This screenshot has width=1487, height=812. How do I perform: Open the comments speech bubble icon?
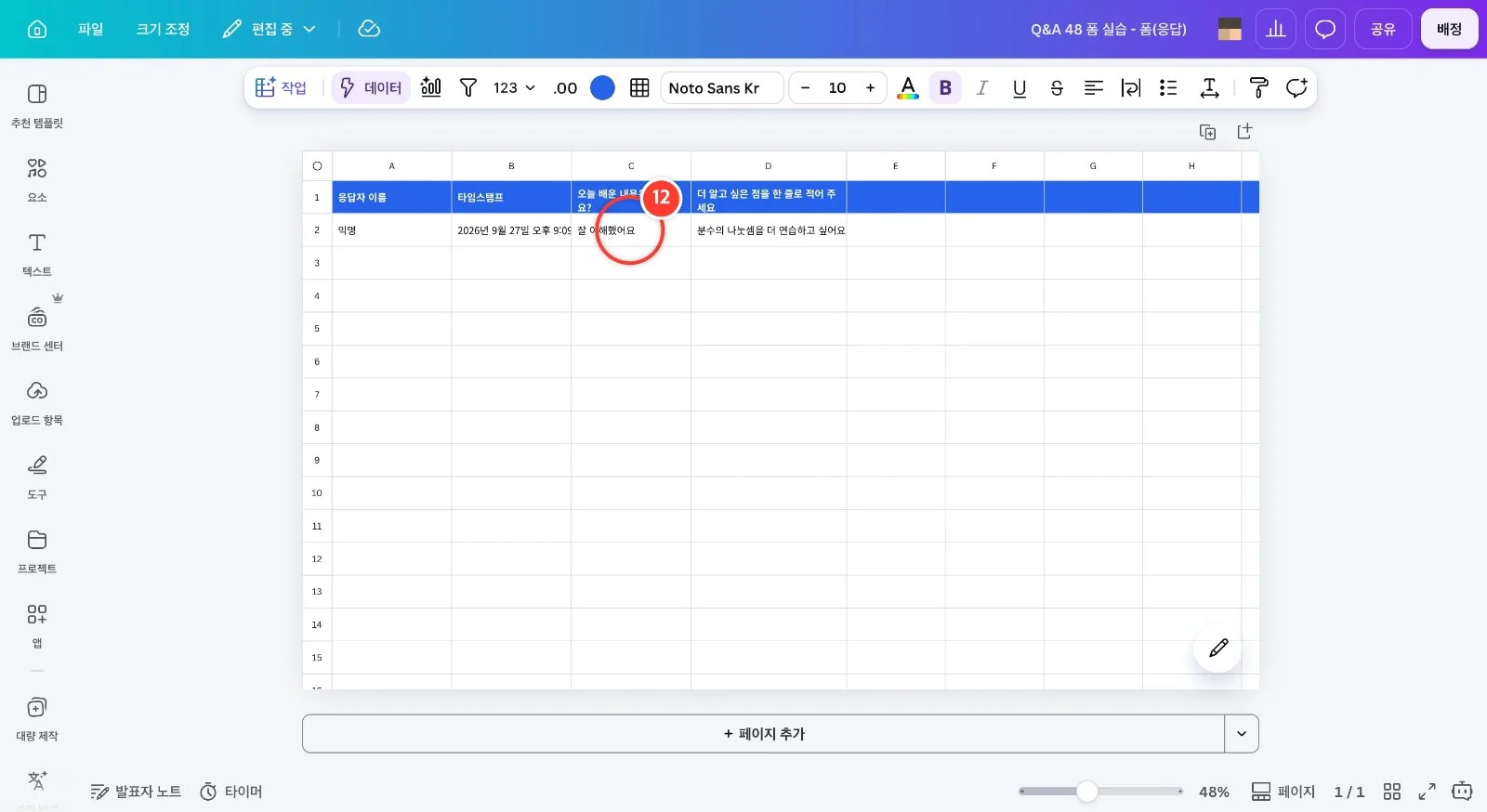click(x=1325, y=29)
